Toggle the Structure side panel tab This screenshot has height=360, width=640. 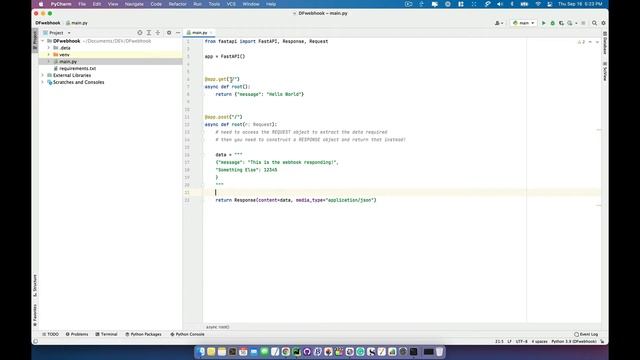coord(35,285)
